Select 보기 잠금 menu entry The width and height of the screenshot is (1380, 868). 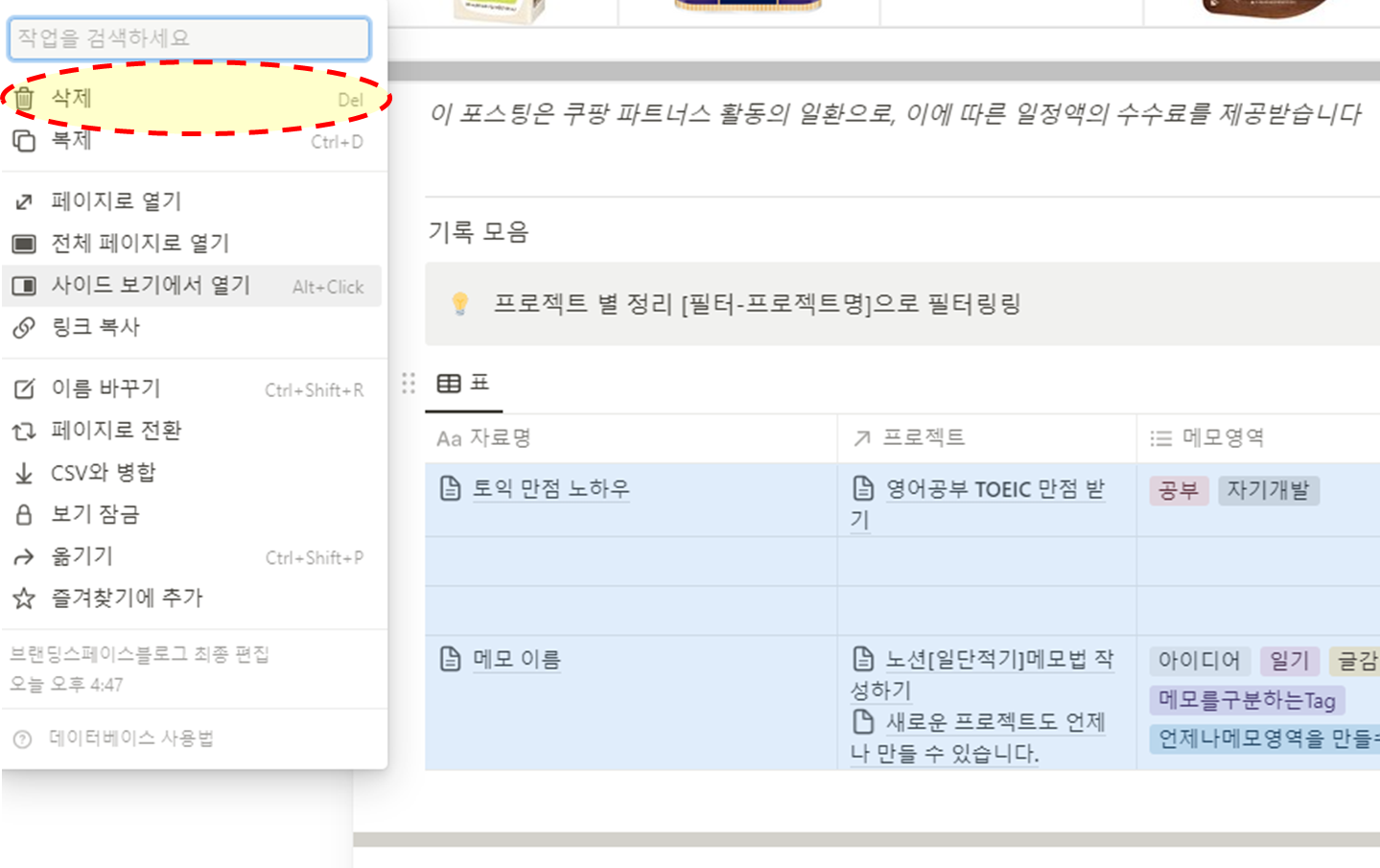tap(192, 515)
